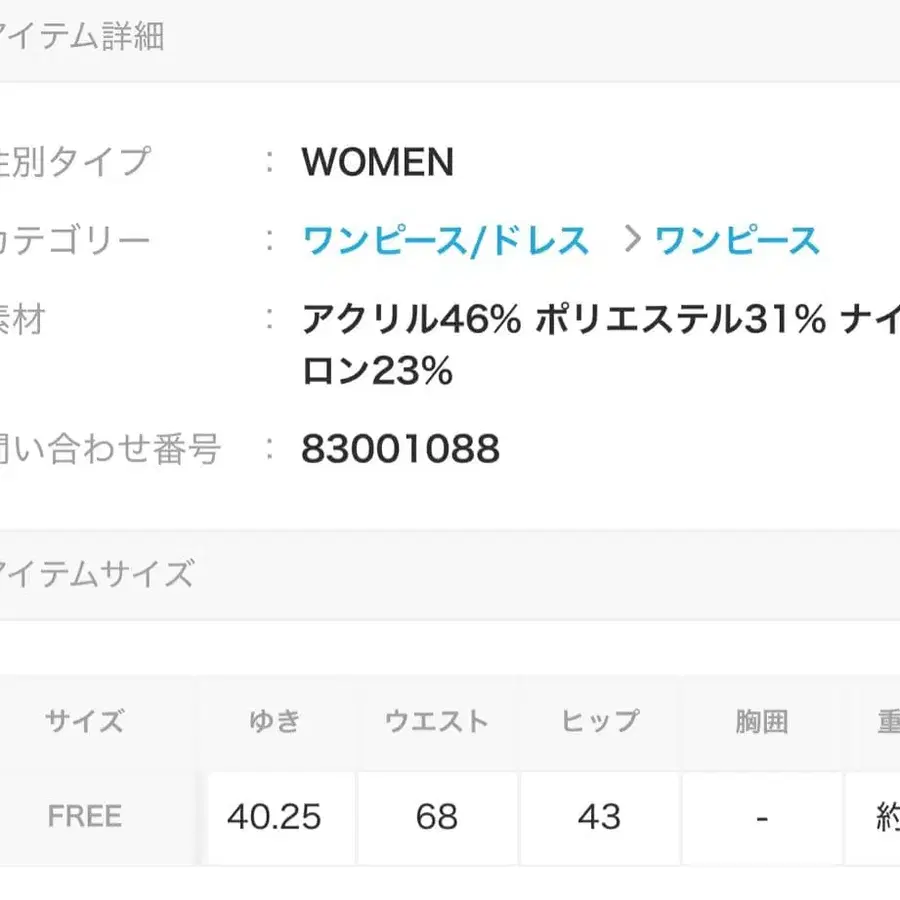Click the waist measurement value 68

pyautogui.click(x=436, y=816)
